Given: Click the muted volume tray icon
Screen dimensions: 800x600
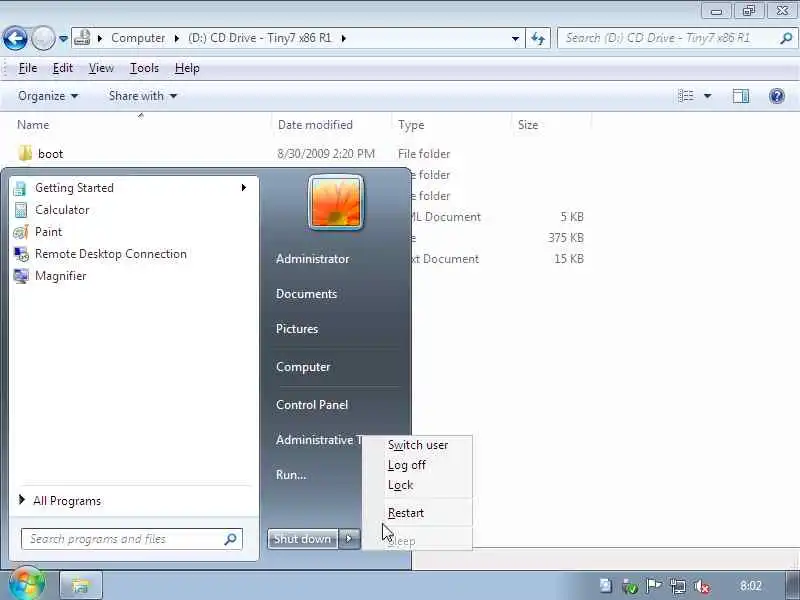Looking at the screenshot, I should point(703,586).
